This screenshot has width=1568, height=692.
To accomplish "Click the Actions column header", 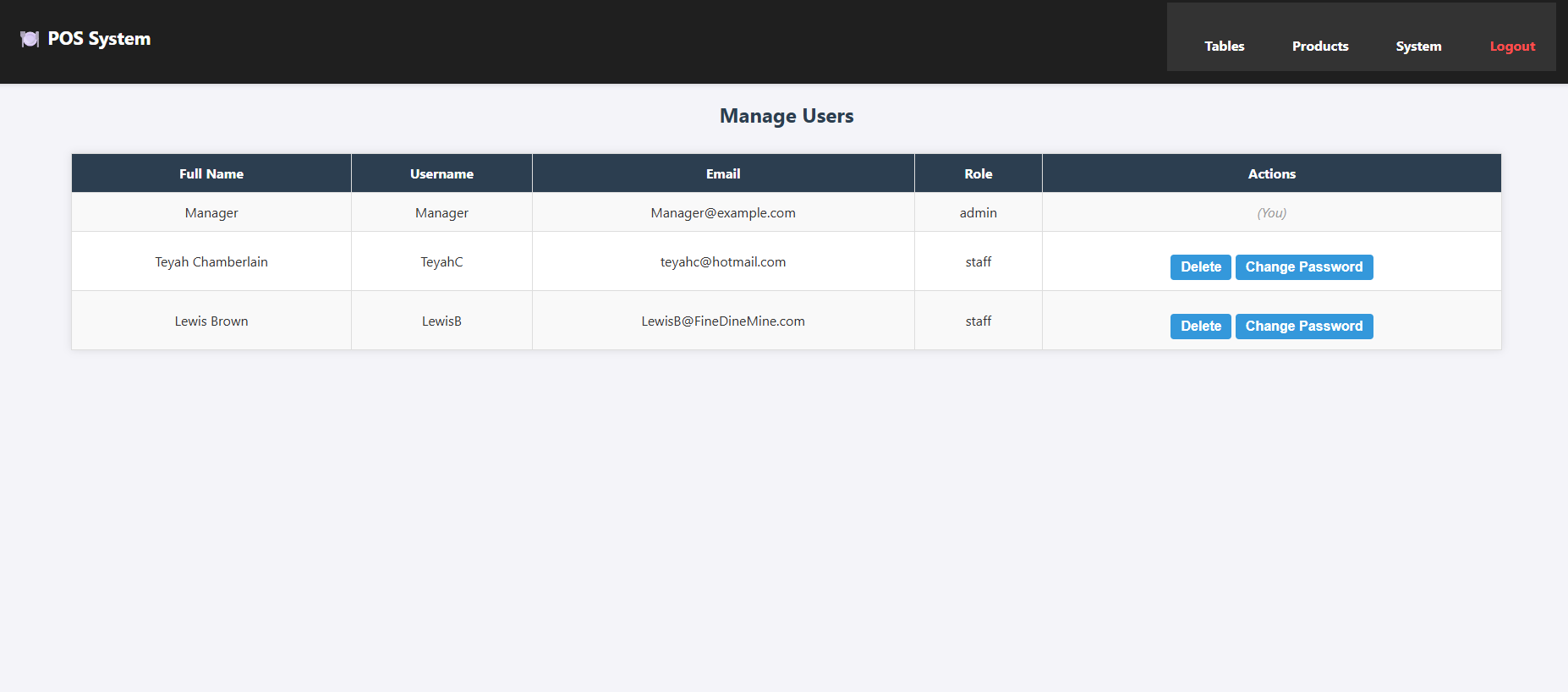I will tap(1271, 174).
